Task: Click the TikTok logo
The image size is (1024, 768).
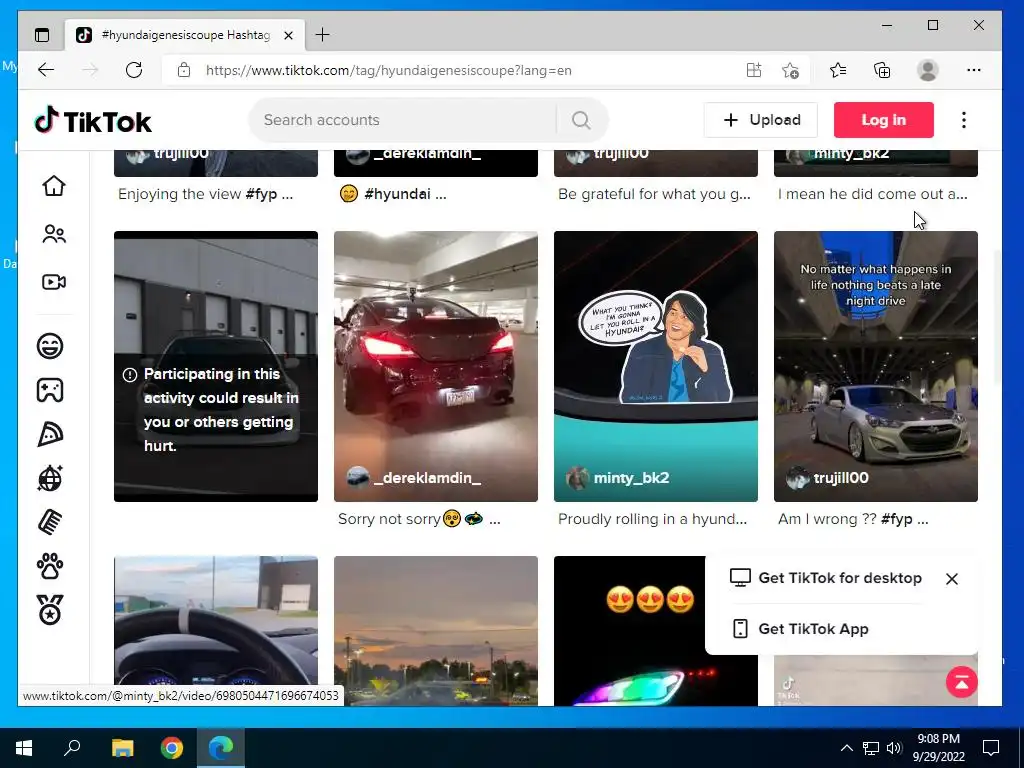Action: [x=93, y=121]
